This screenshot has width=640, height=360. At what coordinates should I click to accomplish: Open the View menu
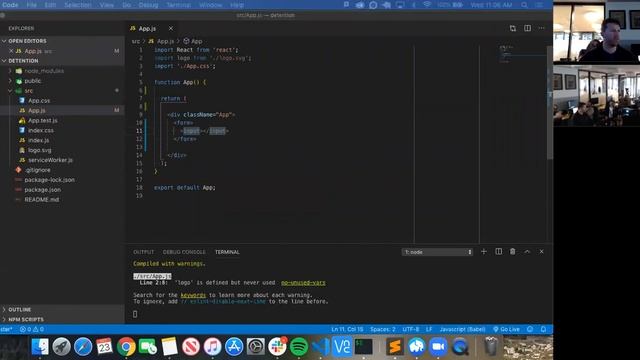tap(107, 5)
